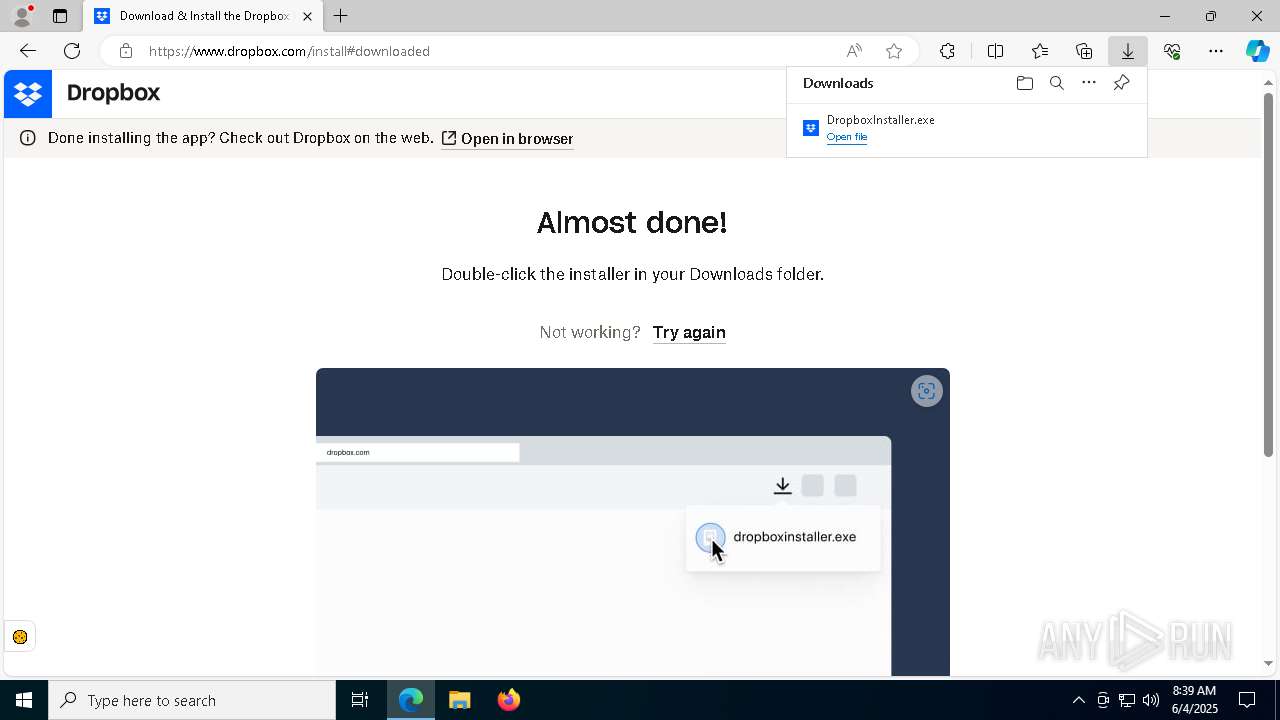Viewport: 1280px width, 720px height.
Task: Close the Download & Install Dropbox tab
Action: (307, 16)
